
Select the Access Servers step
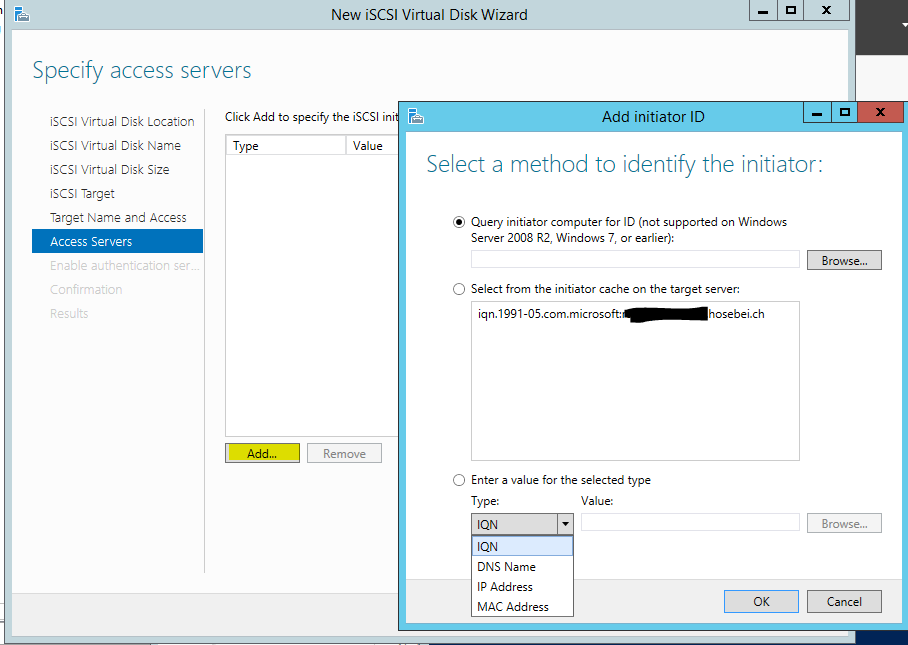click(x=118, y=241)
